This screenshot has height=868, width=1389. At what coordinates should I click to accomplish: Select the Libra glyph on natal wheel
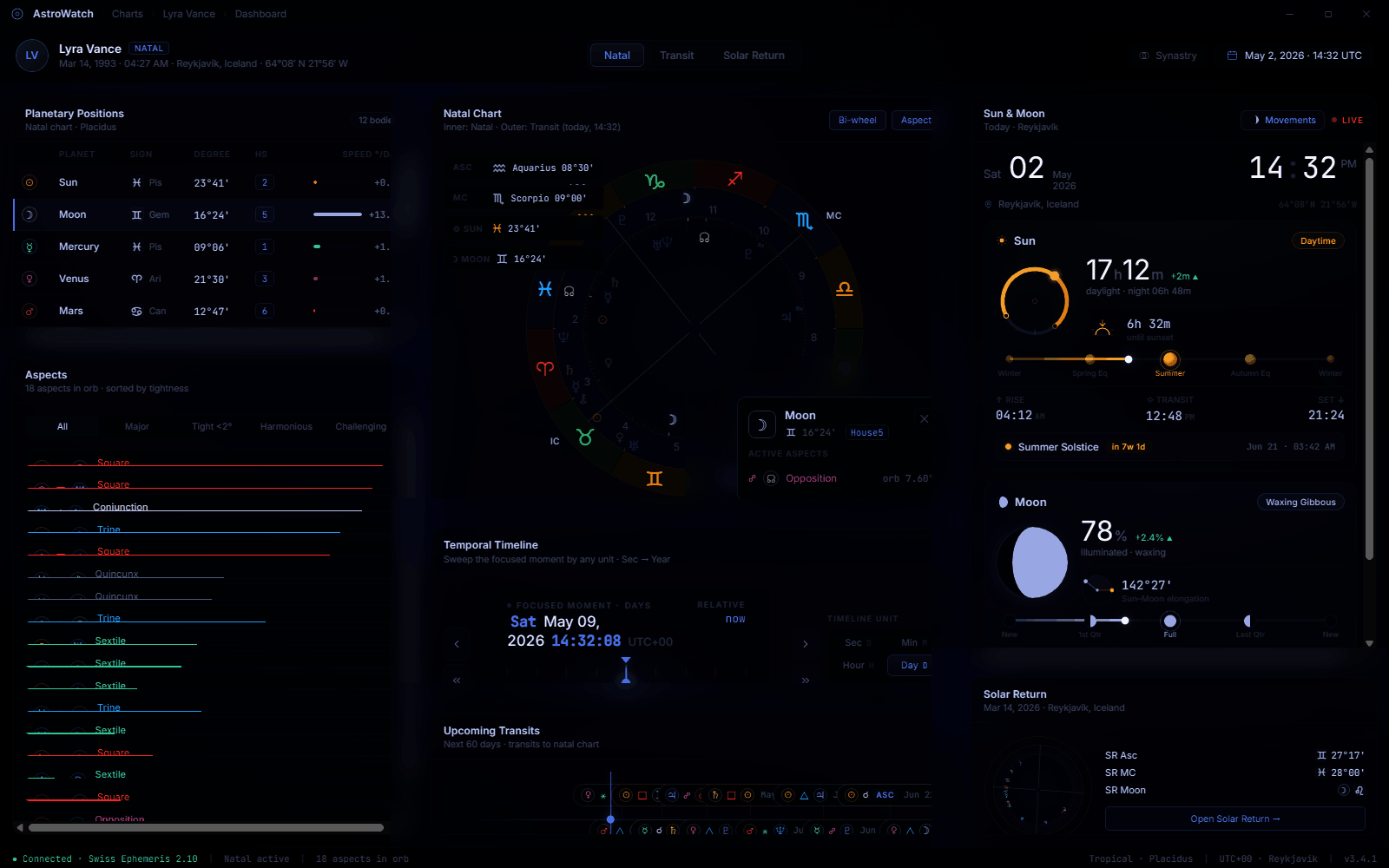tap(844, 289)
